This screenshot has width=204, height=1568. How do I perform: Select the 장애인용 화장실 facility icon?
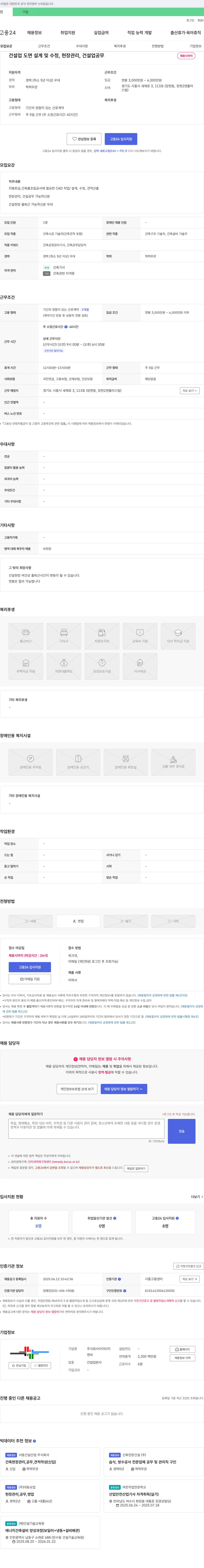[x=125, y=762]
